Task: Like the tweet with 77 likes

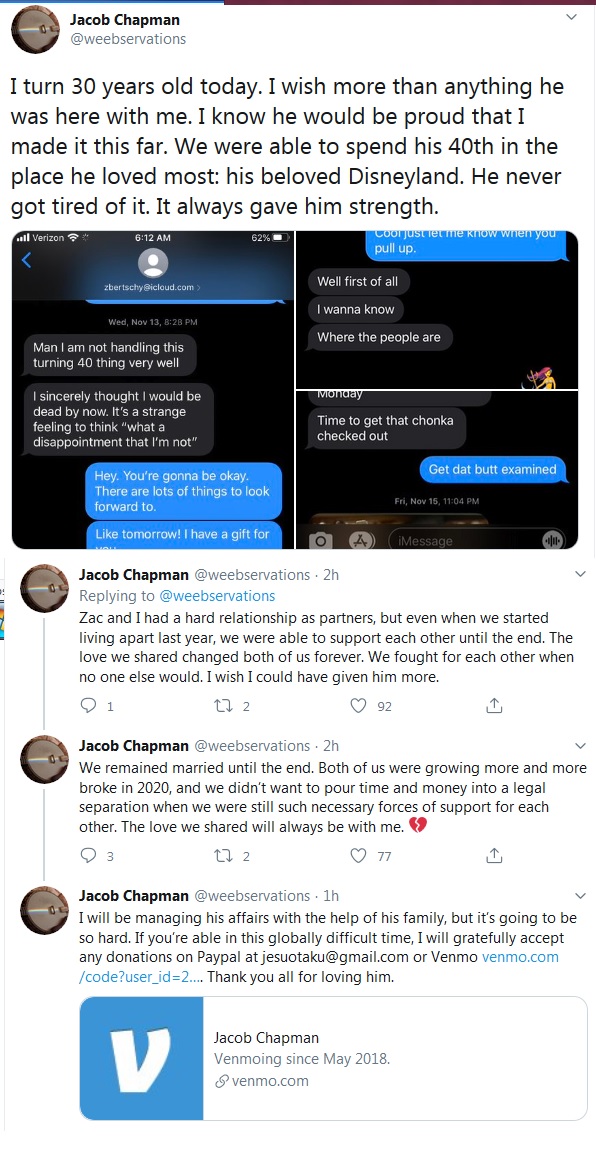Action: pos(359,856)
